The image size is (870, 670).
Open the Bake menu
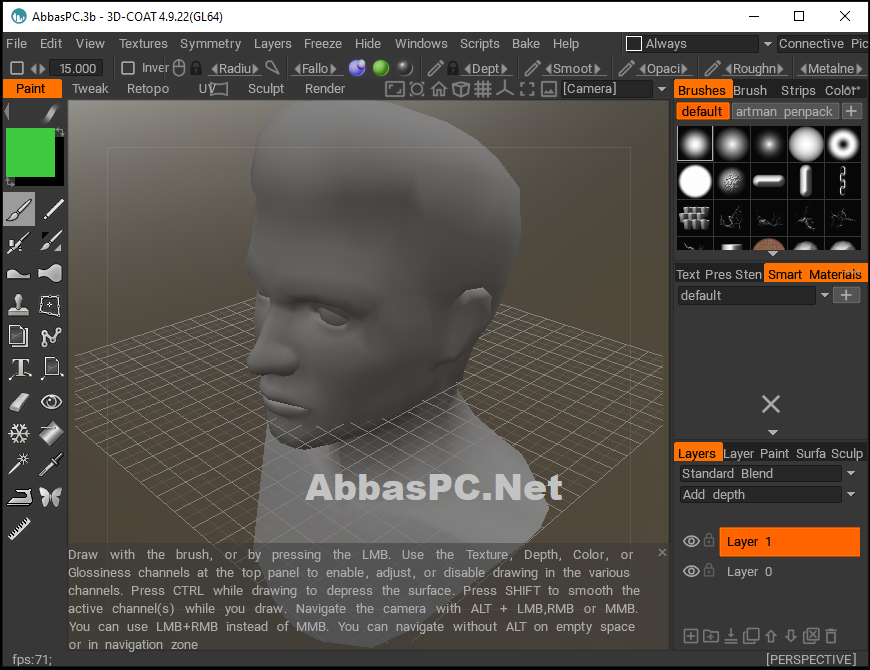tap(525, 43)
